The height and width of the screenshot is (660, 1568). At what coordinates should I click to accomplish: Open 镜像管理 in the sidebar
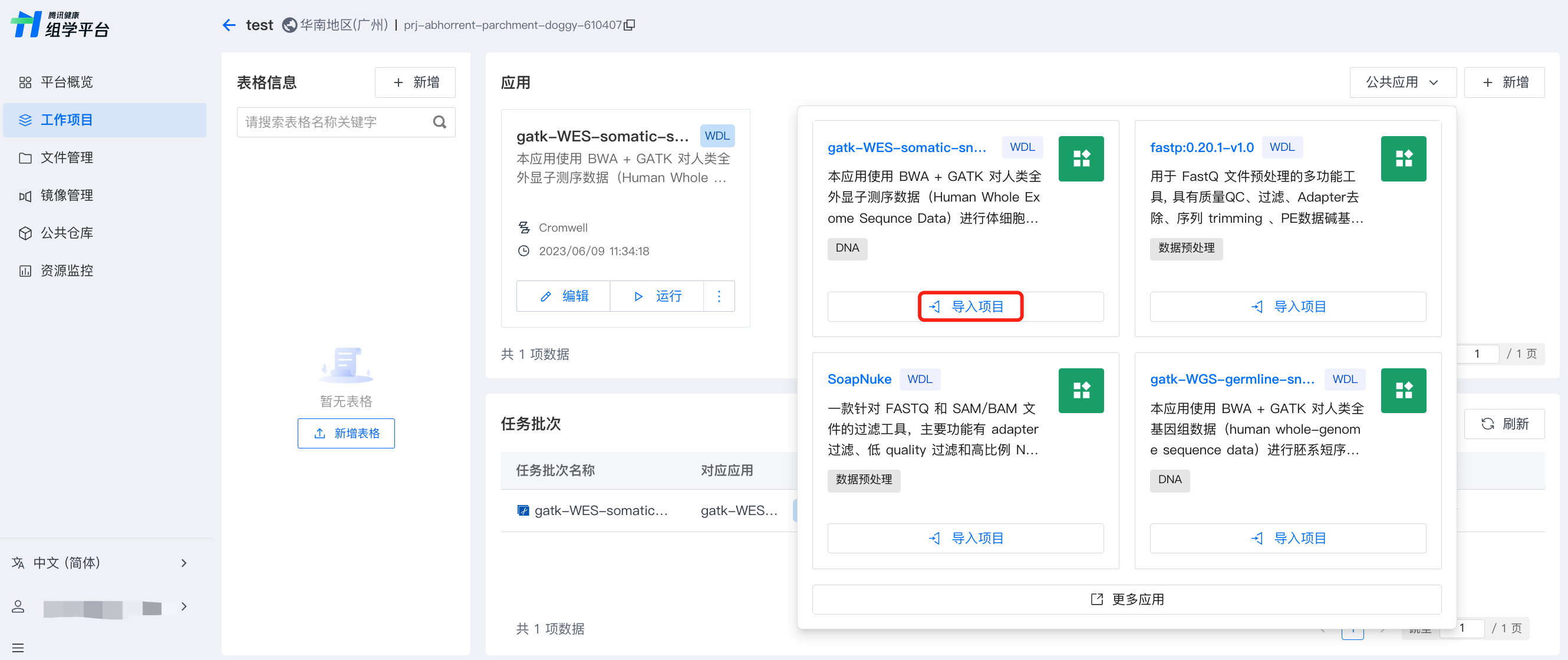(67, 195)
